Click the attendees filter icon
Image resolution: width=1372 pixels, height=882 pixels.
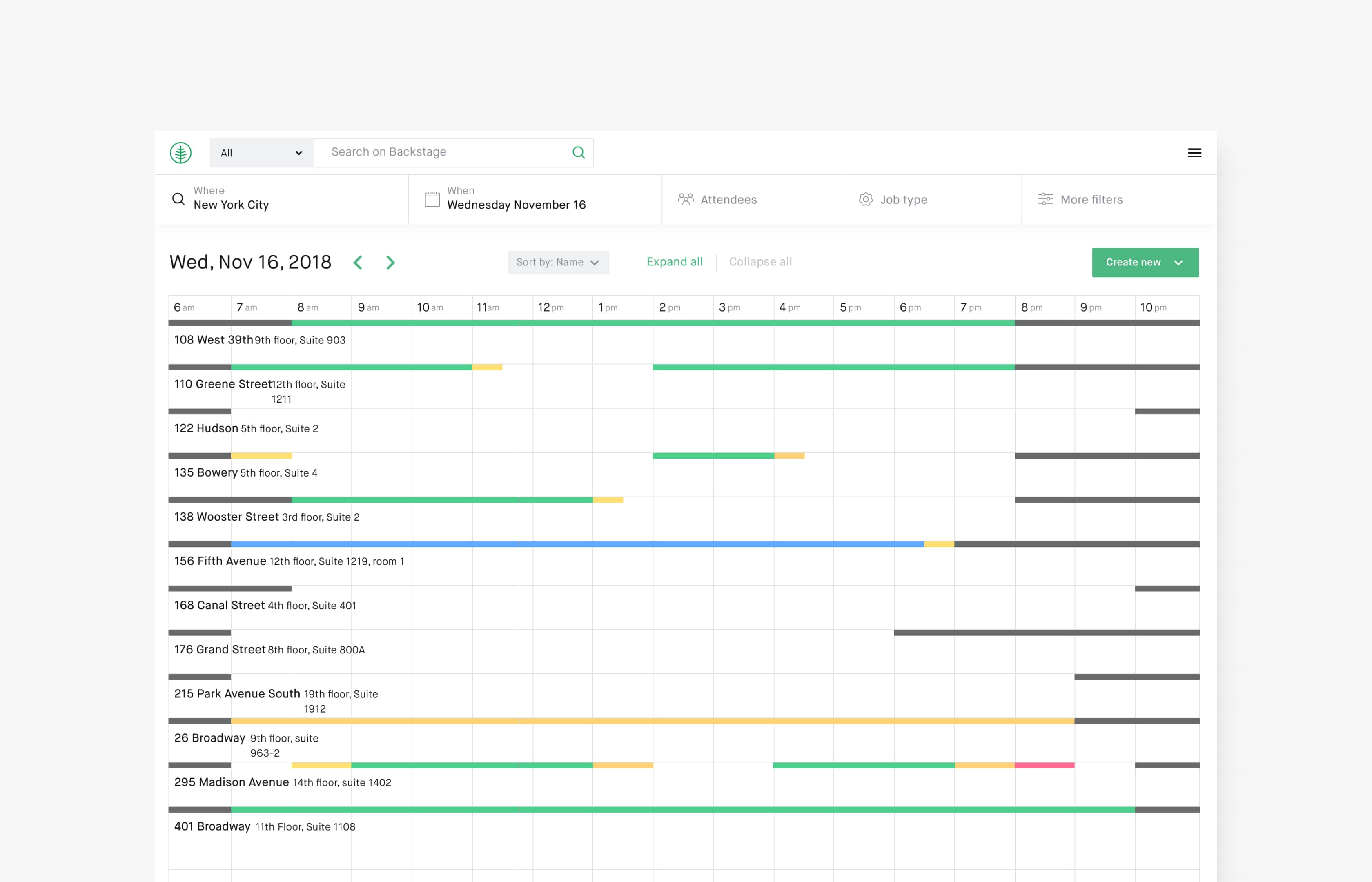(x=685, y=199)
